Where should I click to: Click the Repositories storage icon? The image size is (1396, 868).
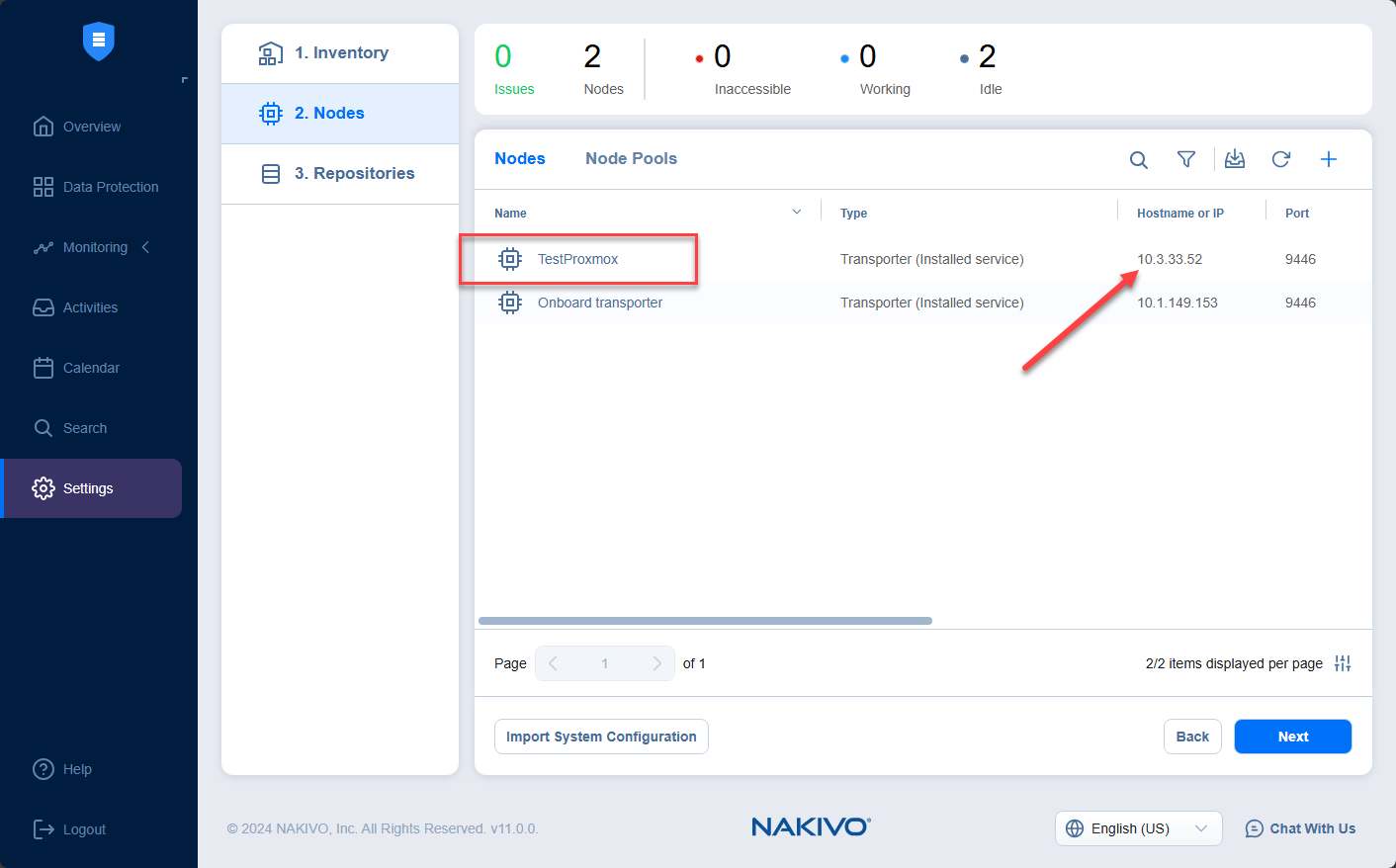tap(270, 174)
